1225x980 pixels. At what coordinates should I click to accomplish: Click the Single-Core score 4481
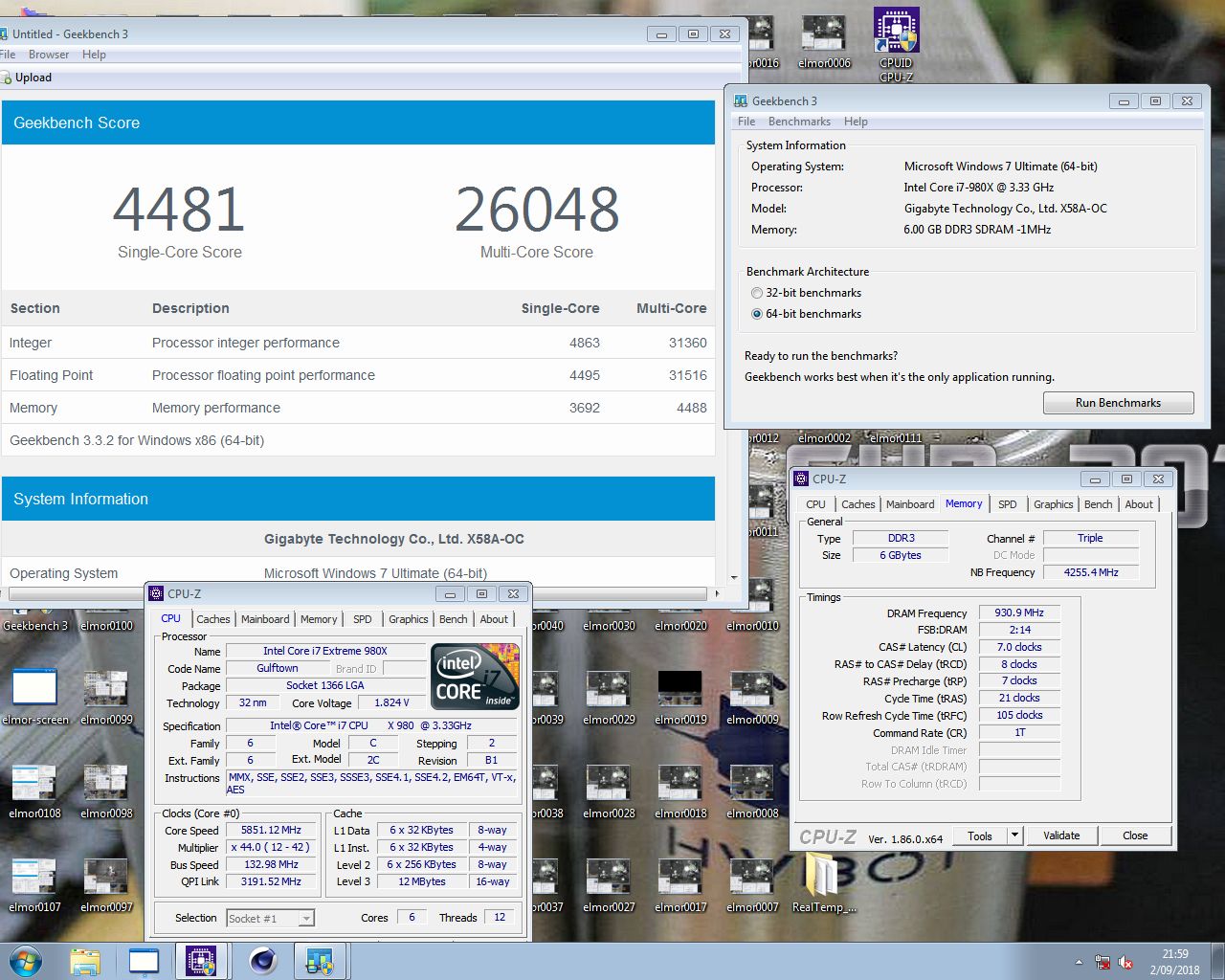[179, 210]
